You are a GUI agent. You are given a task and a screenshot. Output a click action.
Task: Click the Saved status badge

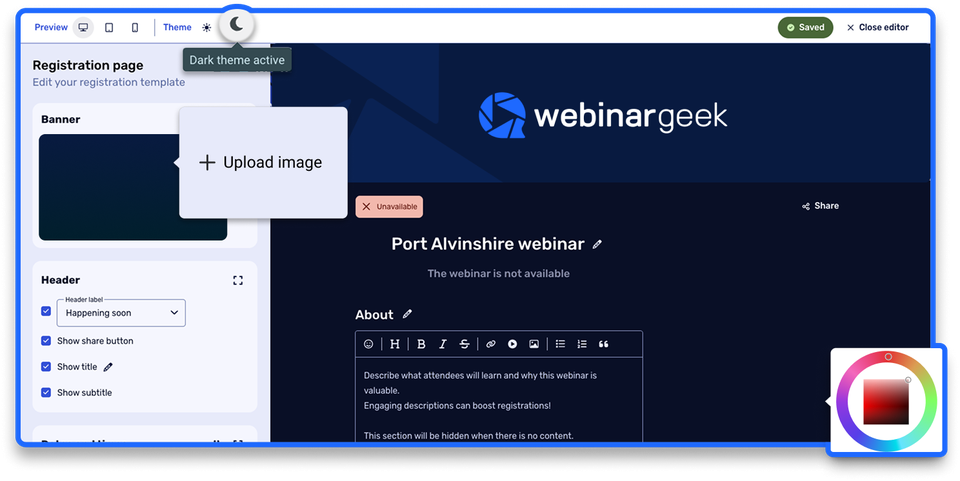805,28
